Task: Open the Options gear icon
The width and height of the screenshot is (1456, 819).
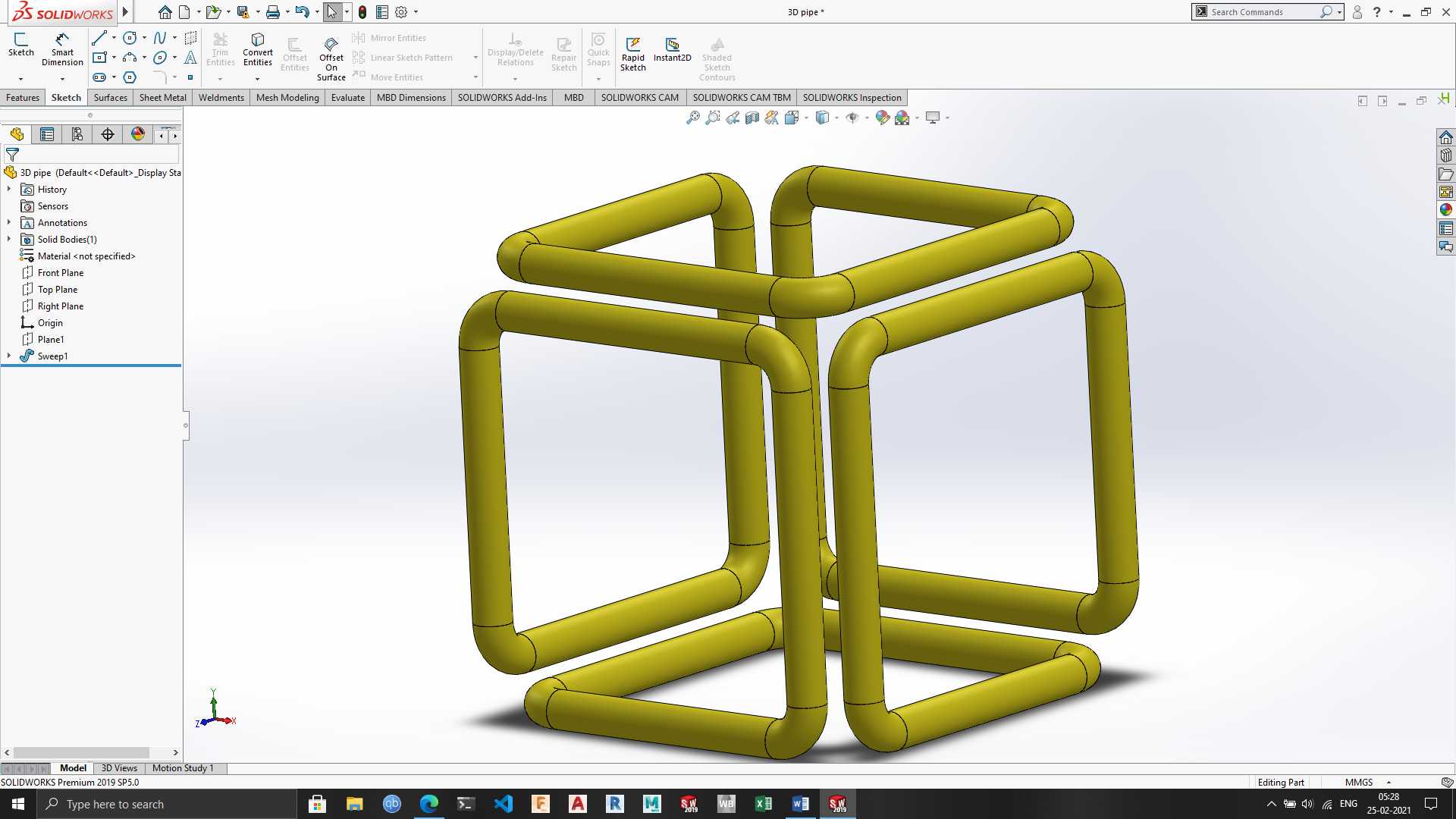Action: tap(401, 12)
